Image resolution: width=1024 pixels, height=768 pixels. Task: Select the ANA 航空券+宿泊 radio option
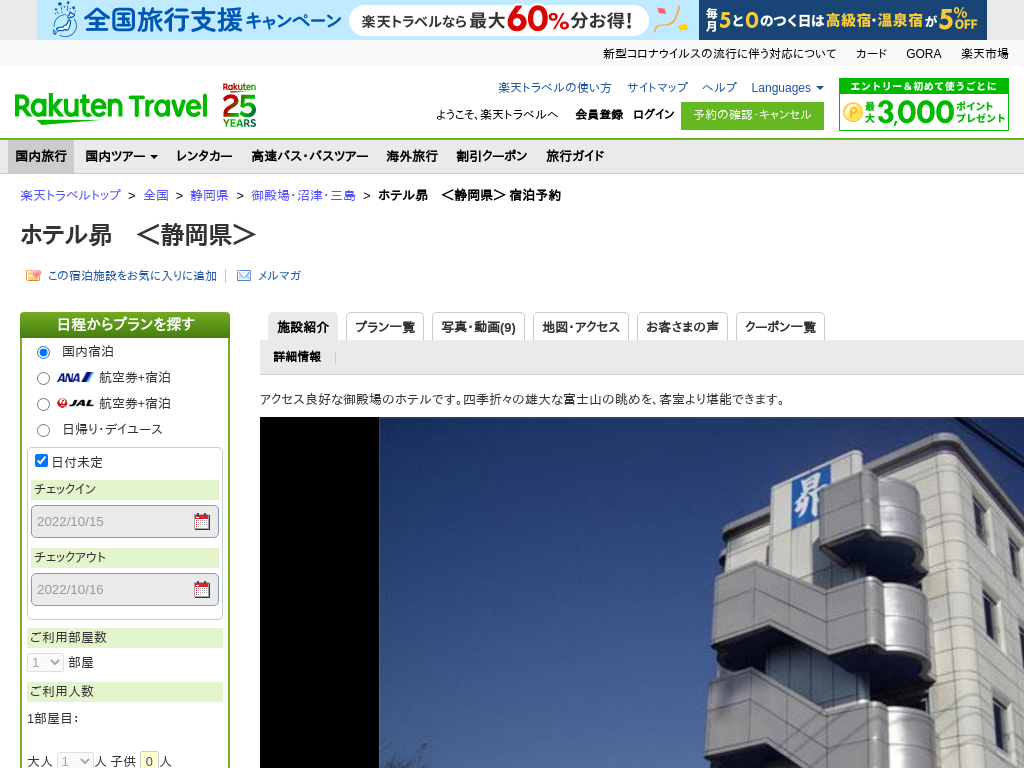(43, 379)
